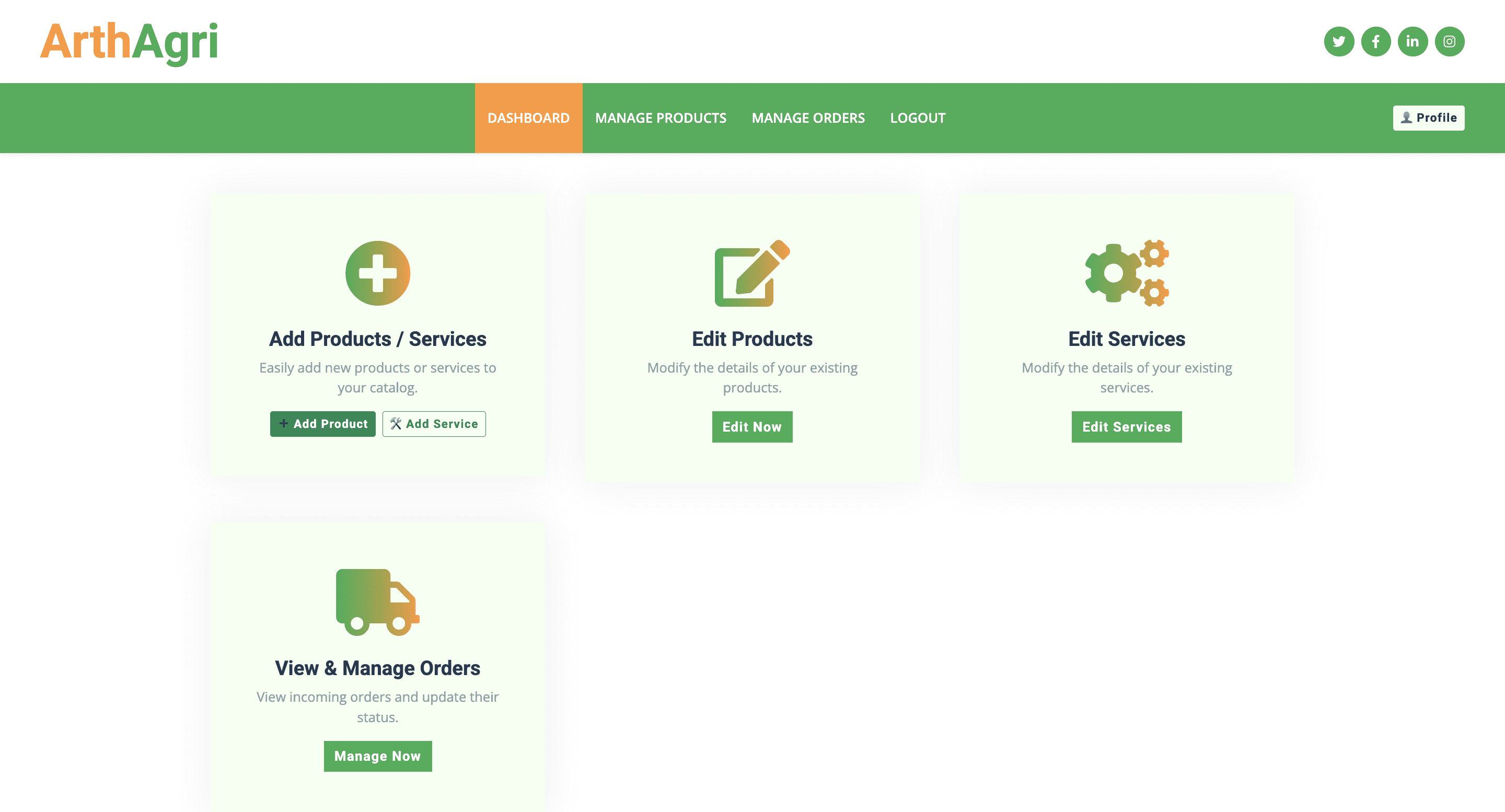1505x812 pixels.
Task: Click the Instagram social icon
Action: pos(1449,41)
